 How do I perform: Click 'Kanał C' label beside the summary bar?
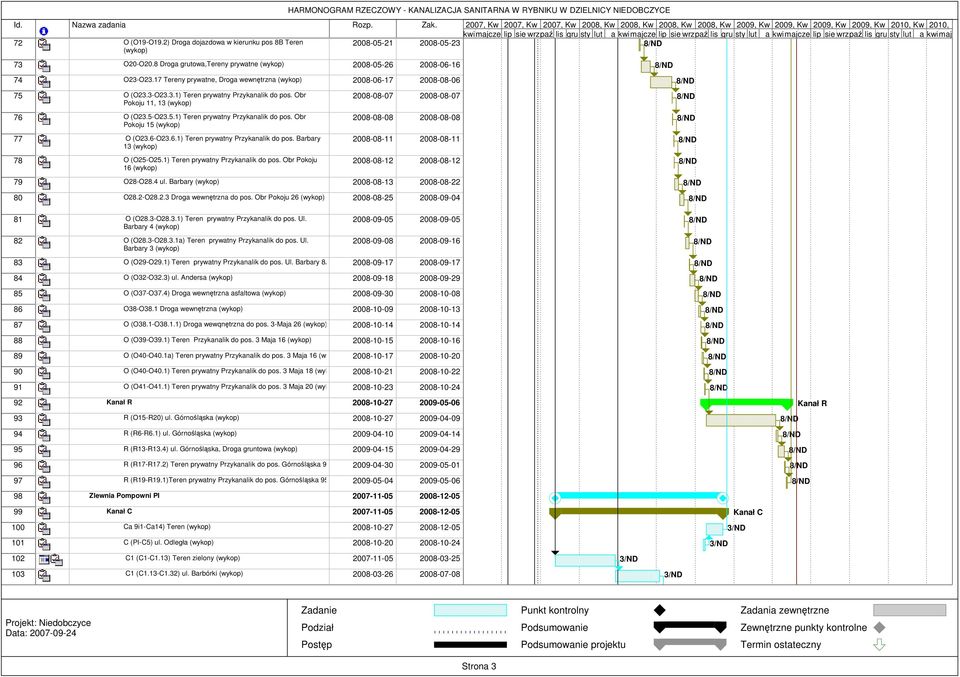(x=748, y=512)
